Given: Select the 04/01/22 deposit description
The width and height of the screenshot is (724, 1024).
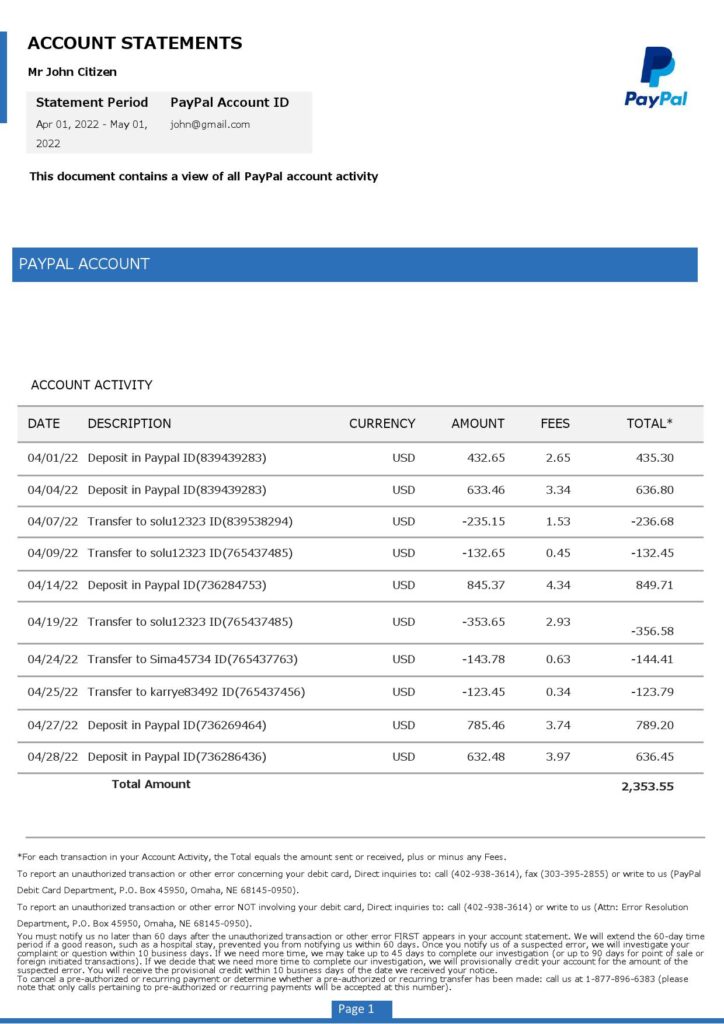Looking at the screenshot, I should 177,458.
